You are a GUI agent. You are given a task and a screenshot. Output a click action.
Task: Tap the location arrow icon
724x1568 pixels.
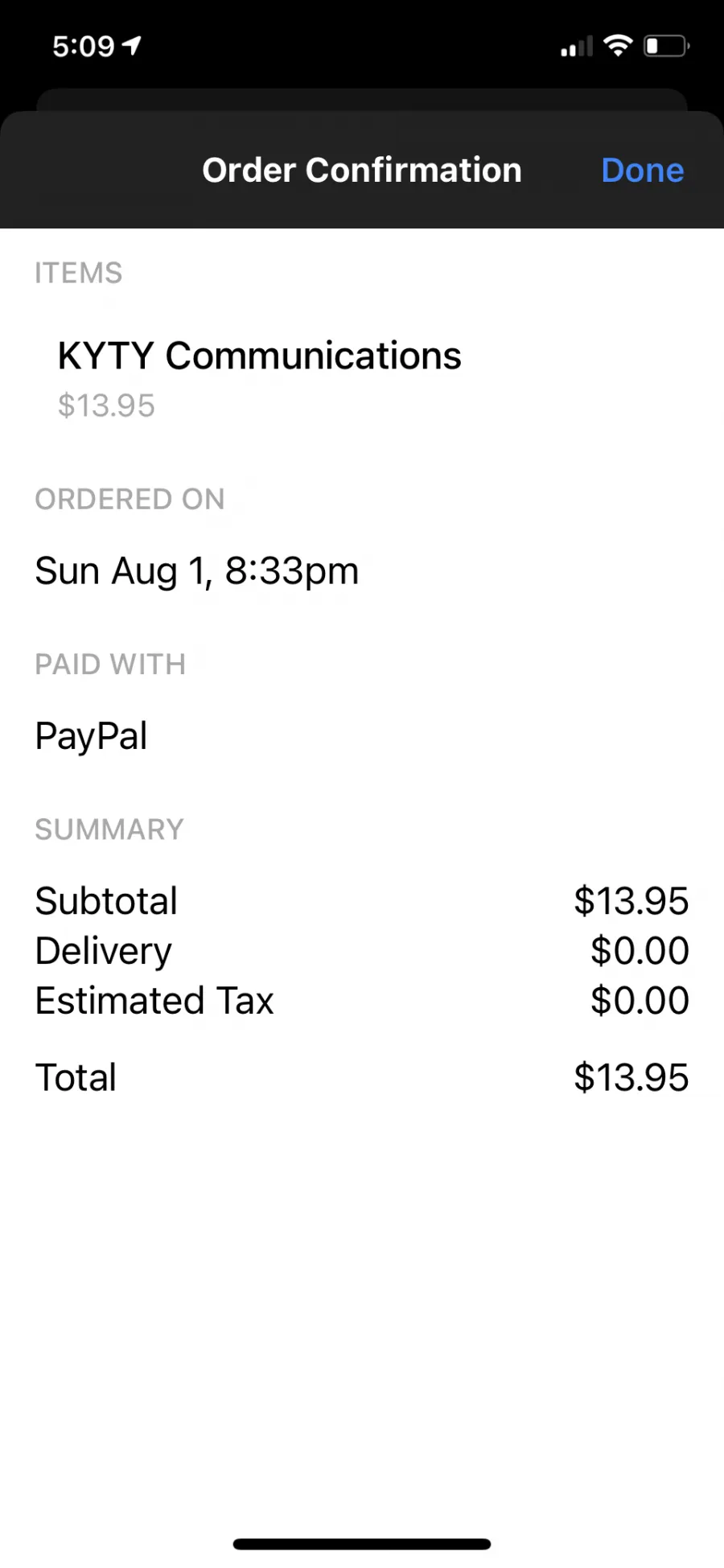131,46
